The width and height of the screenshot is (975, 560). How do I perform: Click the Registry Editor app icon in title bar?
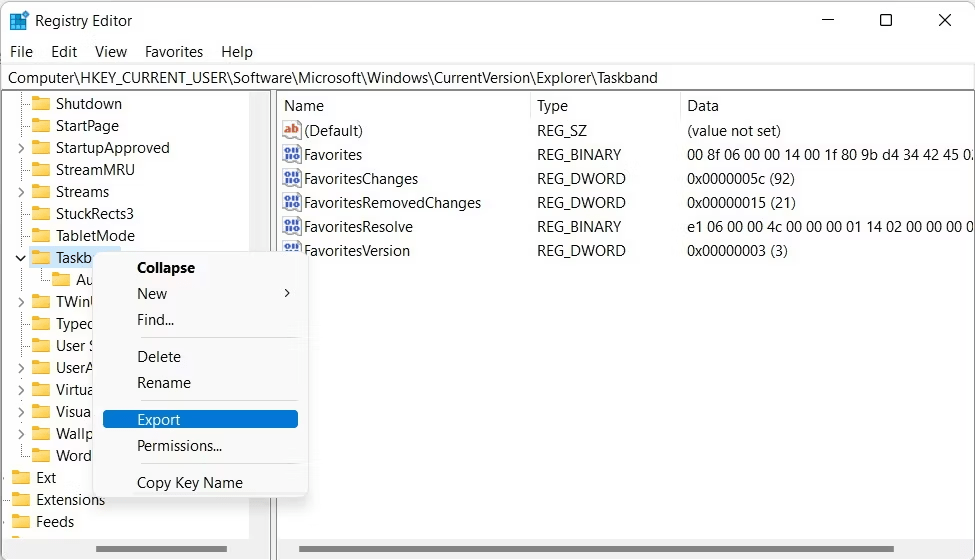coord(19,21)
